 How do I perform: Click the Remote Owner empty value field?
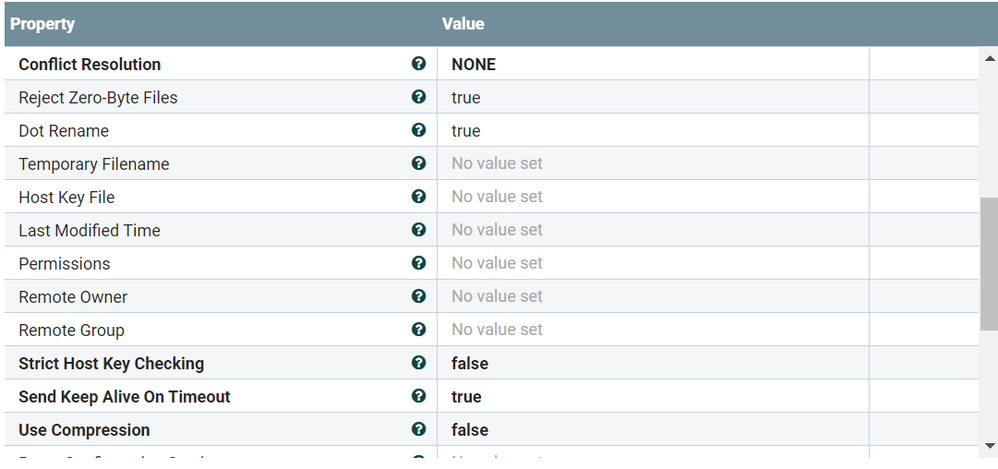click(x=653, y=296)
